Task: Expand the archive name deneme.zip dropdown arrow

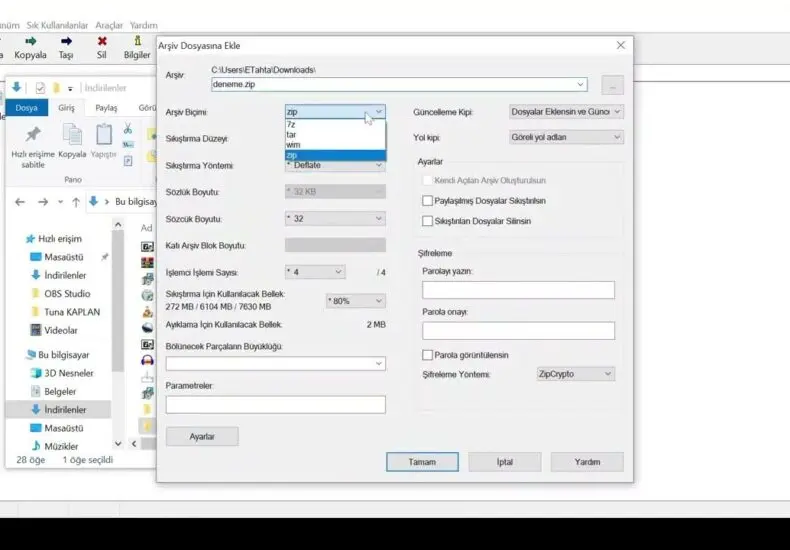Action: pyautogui.click(x=580, y=84)
